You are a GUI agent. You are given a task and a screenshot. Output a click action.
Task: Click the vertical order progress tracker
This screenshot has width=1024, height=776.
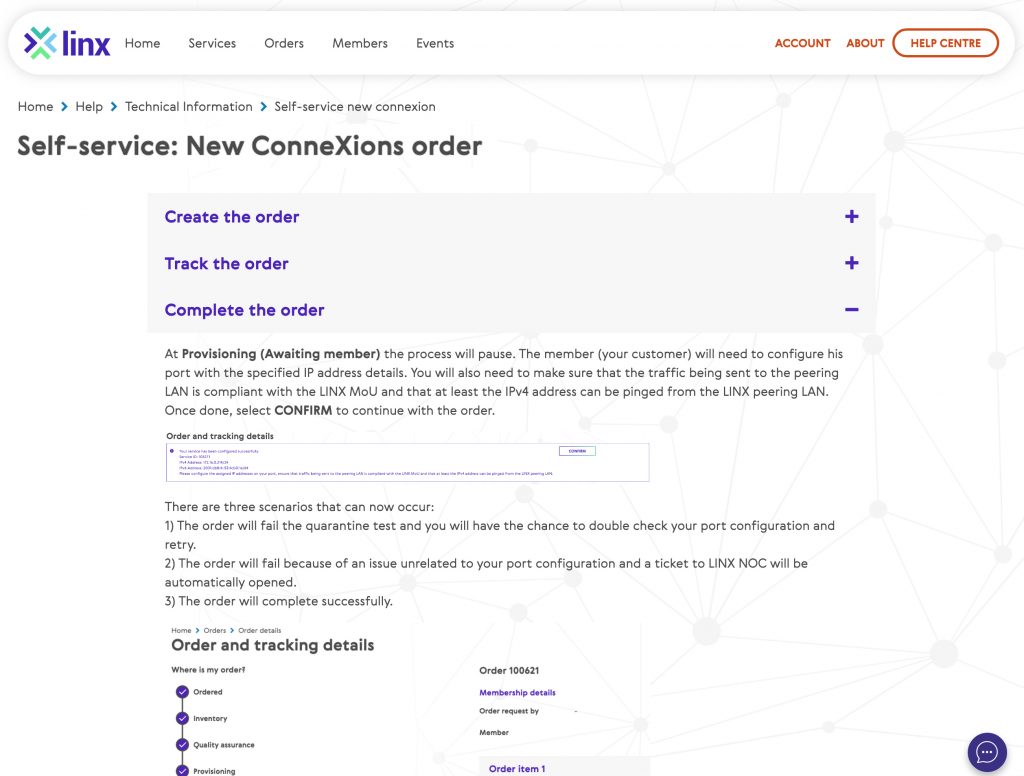tap(183, 728)
